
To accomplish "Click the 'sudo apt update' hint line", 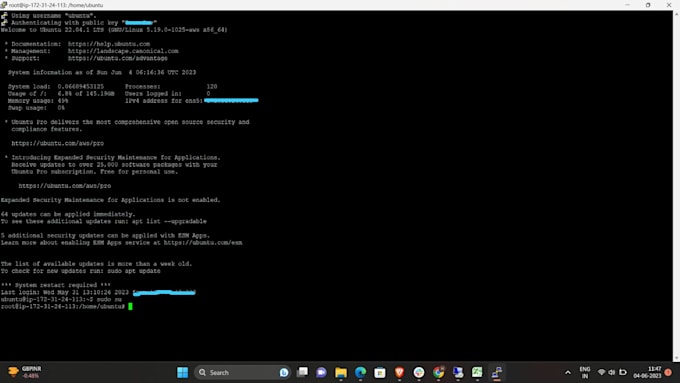I will [x=81, y=271].
